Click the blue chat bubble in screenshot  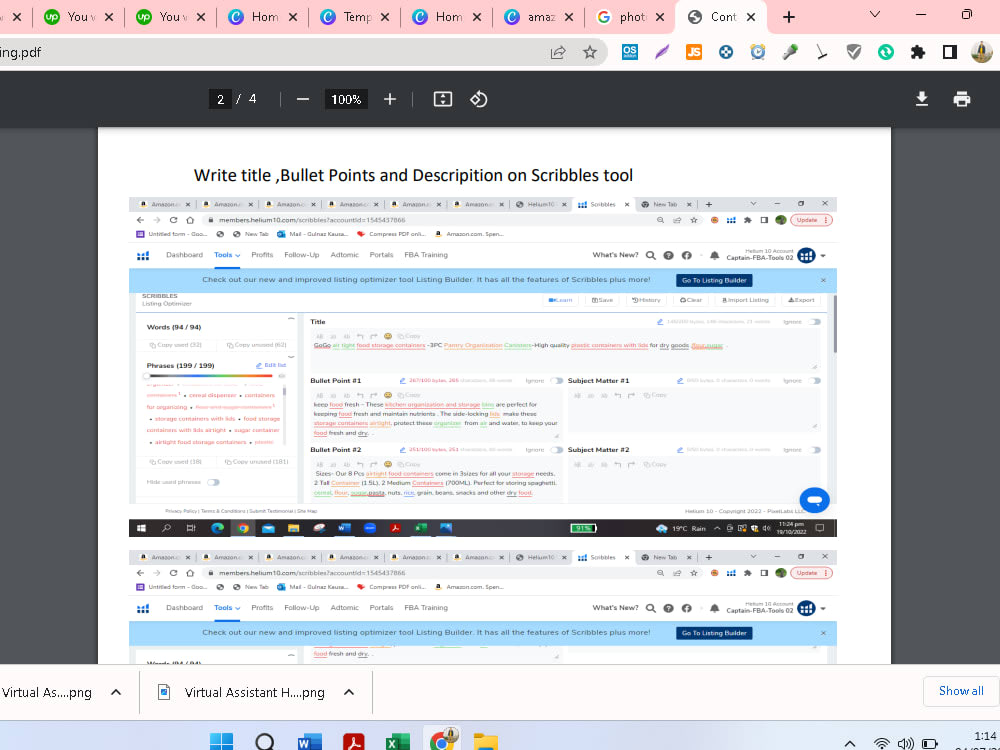pos(814,500)
